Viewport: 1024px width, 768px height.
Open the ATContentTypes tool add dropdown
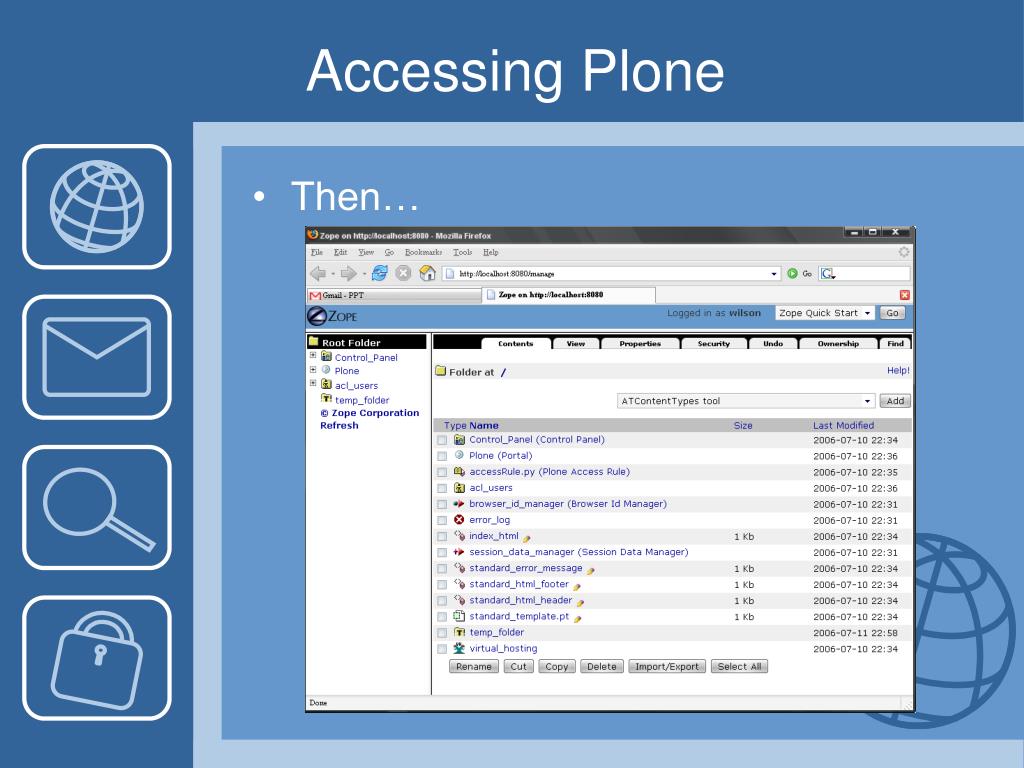tap(746, 401)
